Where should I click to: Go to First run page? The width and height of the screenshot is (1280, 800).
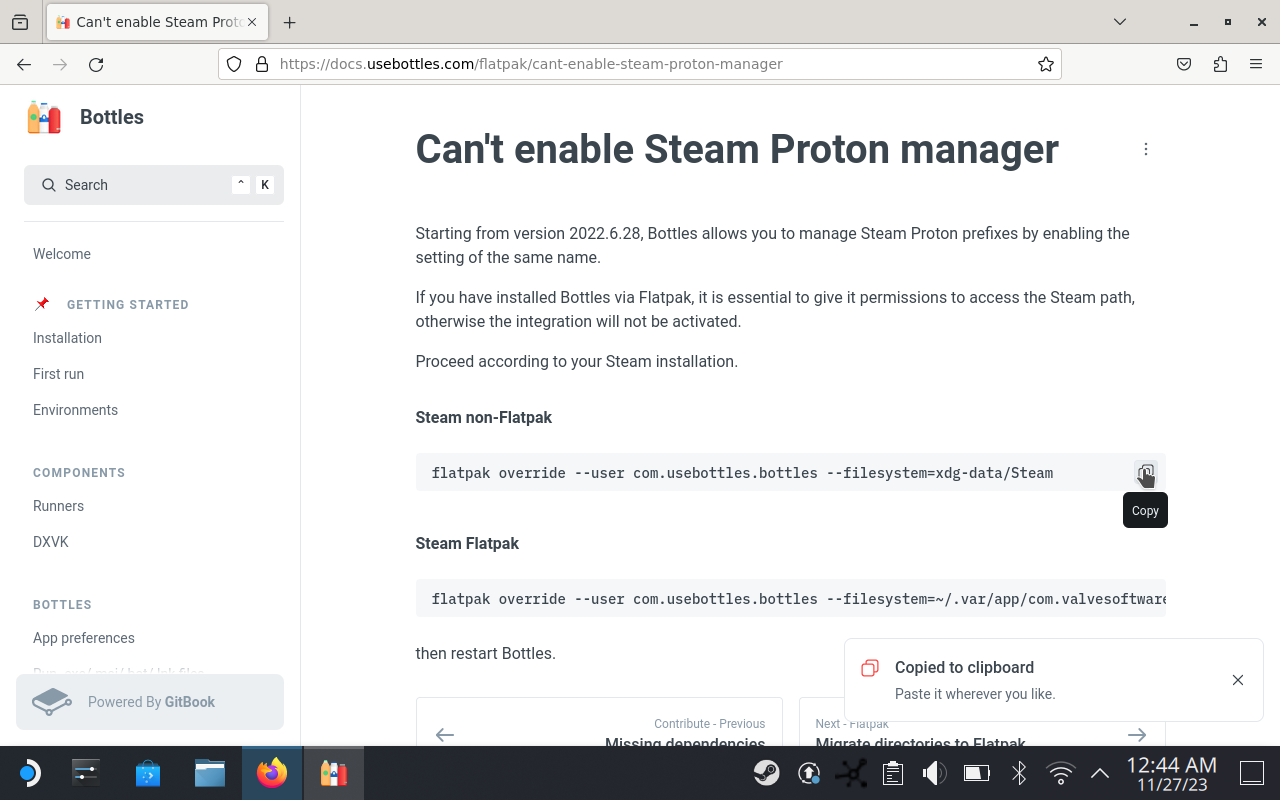[x=58, y=374]
